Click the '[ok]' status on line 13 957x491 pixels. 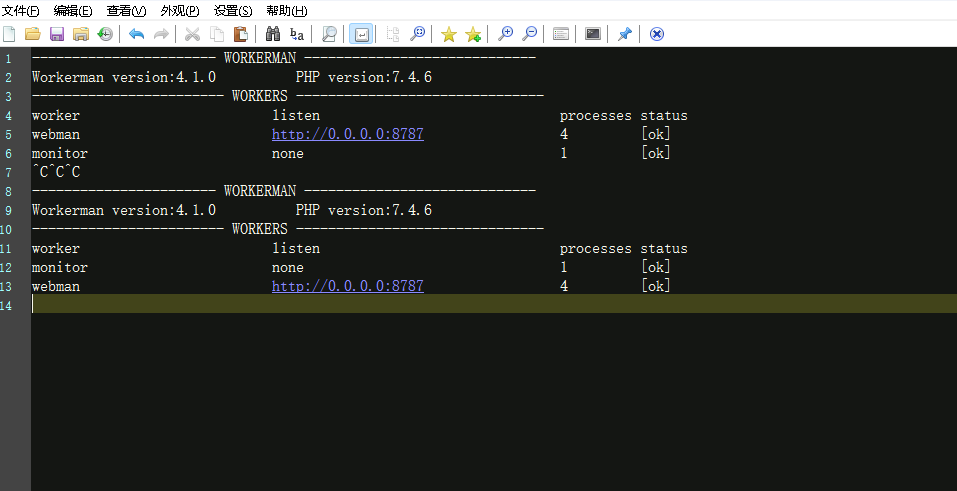[x=656, y=286]
